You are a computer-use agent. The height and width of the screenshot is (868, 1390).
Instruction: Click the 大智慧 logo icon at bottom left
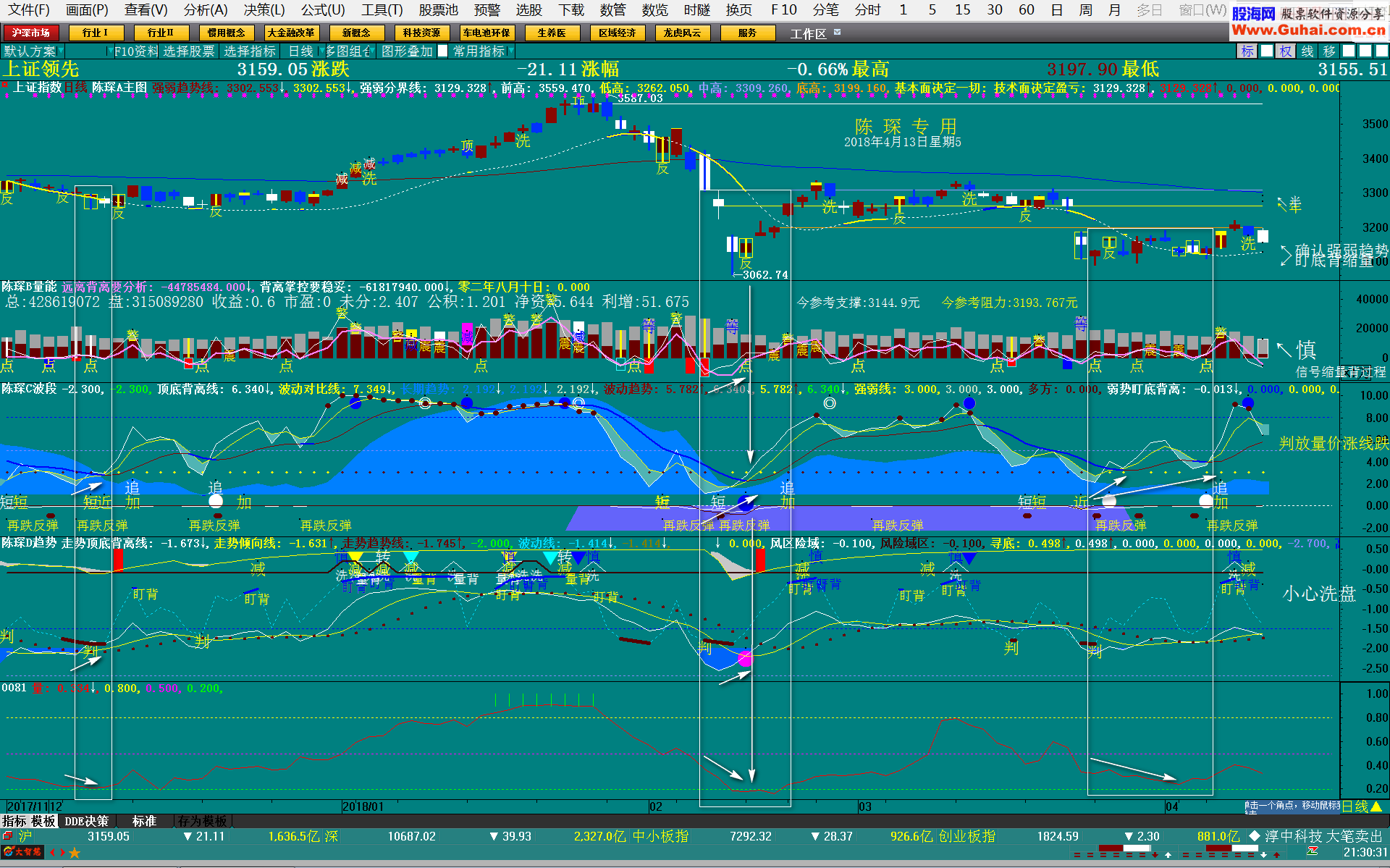point(22,852)
